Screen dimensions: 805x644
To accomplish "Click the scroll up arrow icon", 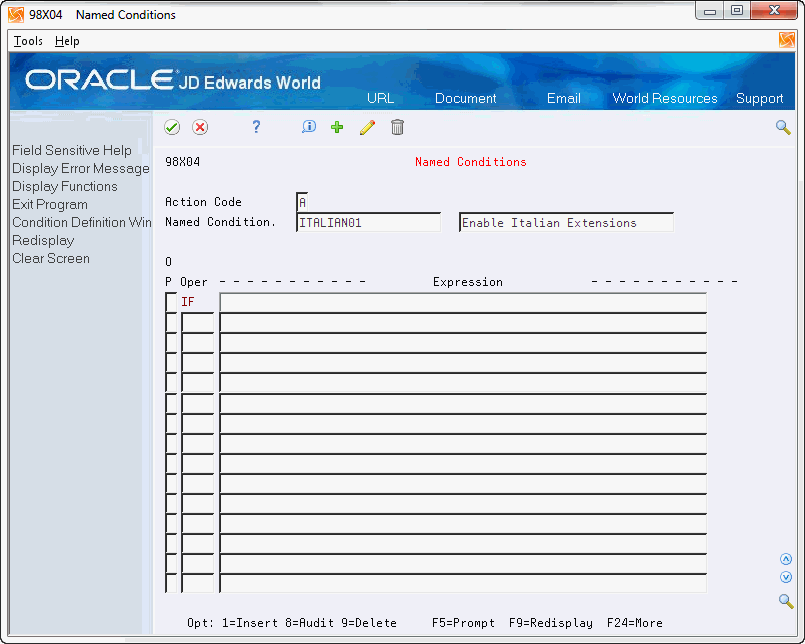I will pyautogui.click(x=786, y=559).
